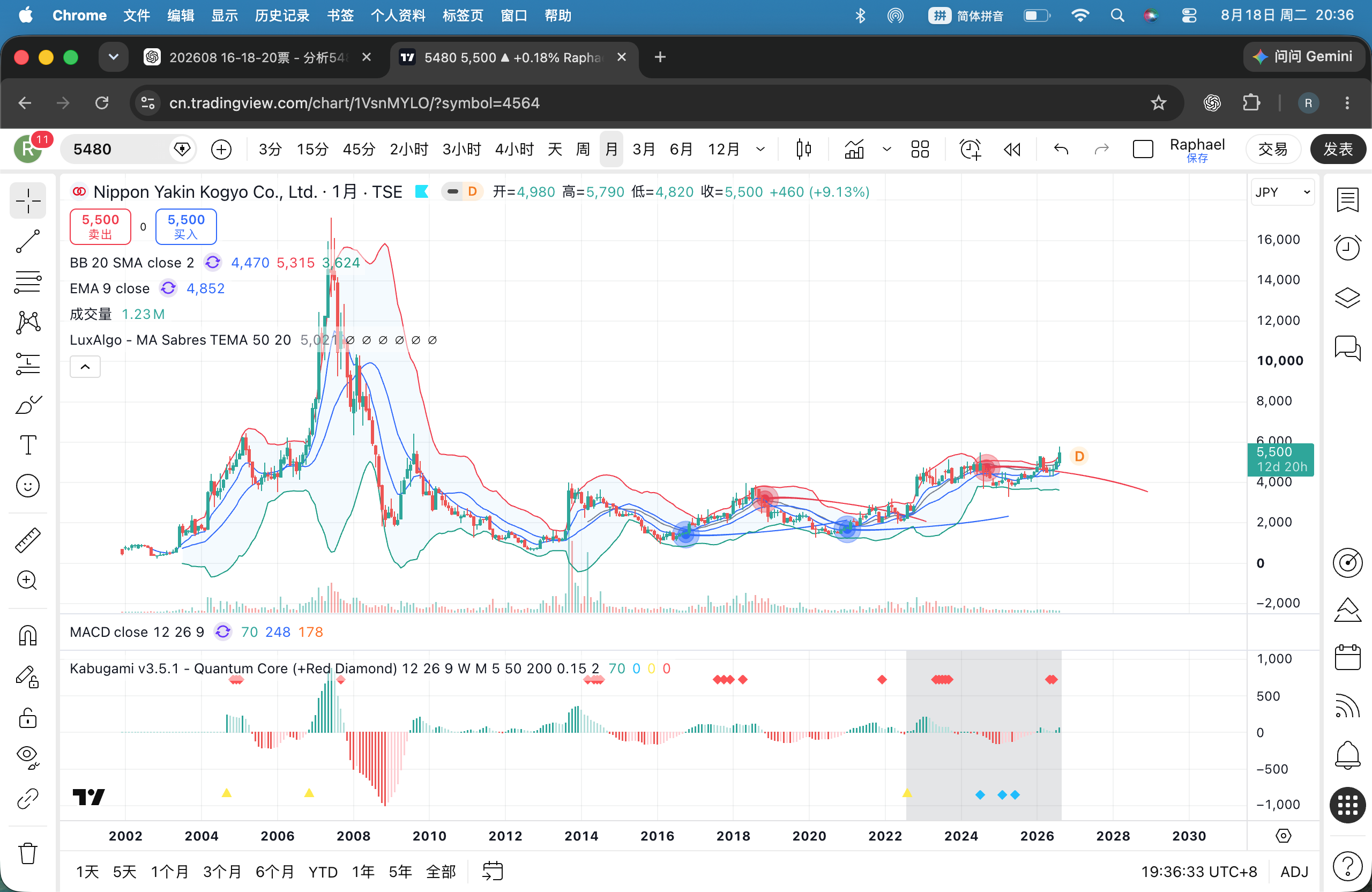Viewport: 1372px width, 892px height.
Task: Click the link drawings chain icon
Action: 28,799
